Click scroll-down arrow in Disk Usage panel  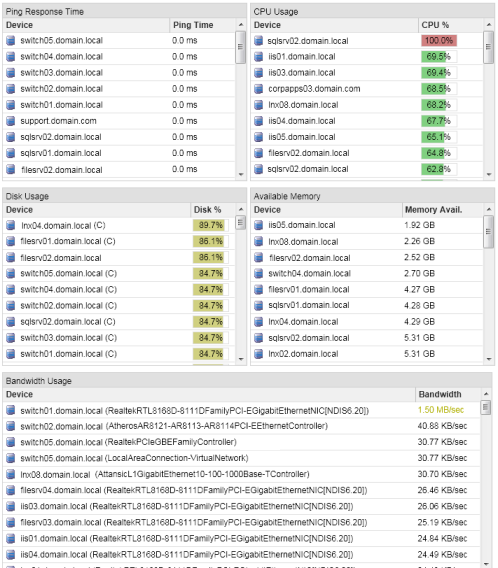(x=241, y=359)
